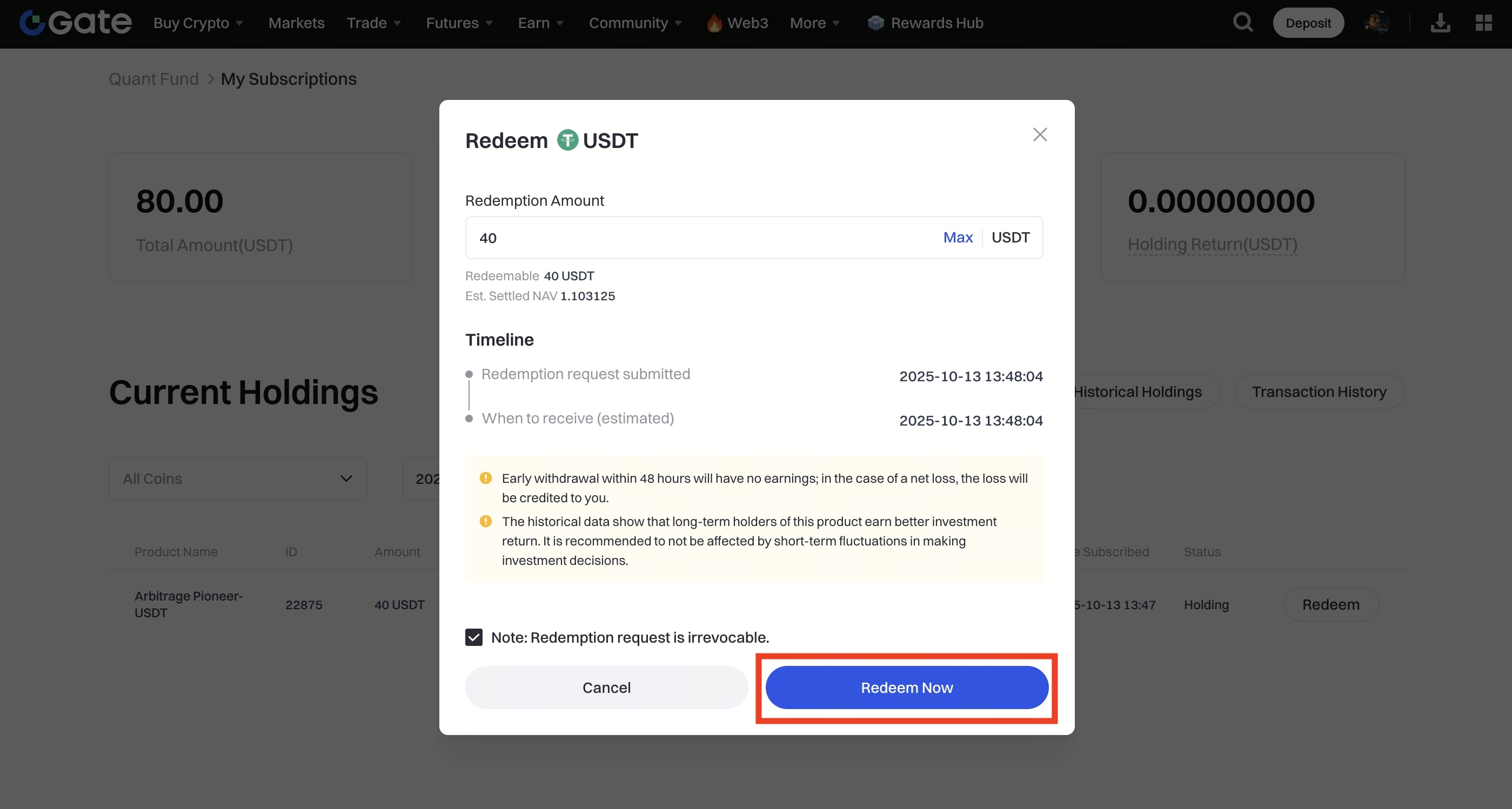Go to Quant Fund breadcrumb
1512x809 pixels.
[154, 79]
